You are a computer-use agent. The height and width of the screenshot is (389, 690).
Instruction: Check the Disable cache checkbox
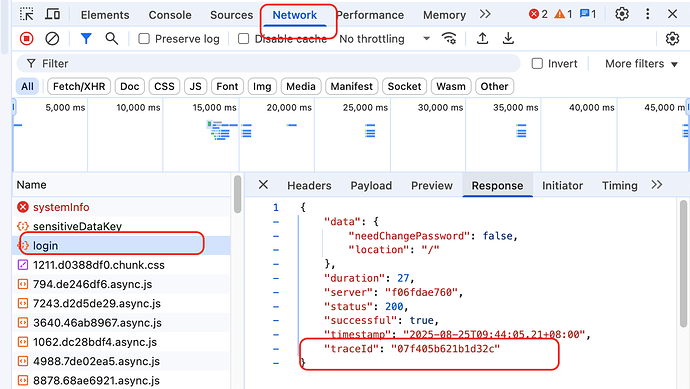243,39
